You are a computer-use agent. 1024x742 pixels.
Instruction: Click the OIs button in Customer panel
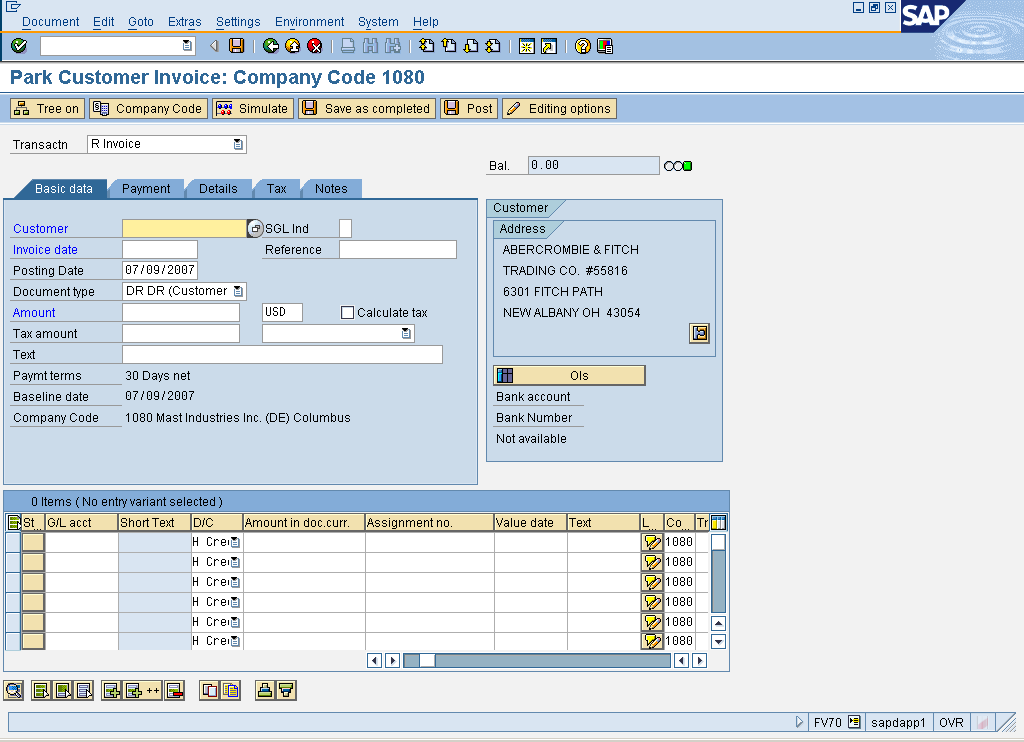[569, 376]
